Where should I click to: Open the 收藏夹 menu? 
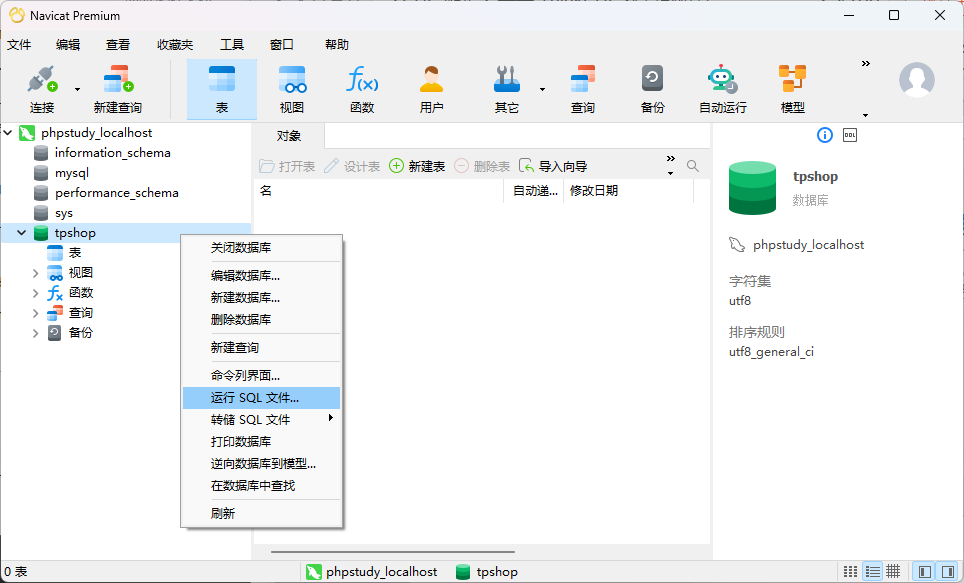click(175, 44)
